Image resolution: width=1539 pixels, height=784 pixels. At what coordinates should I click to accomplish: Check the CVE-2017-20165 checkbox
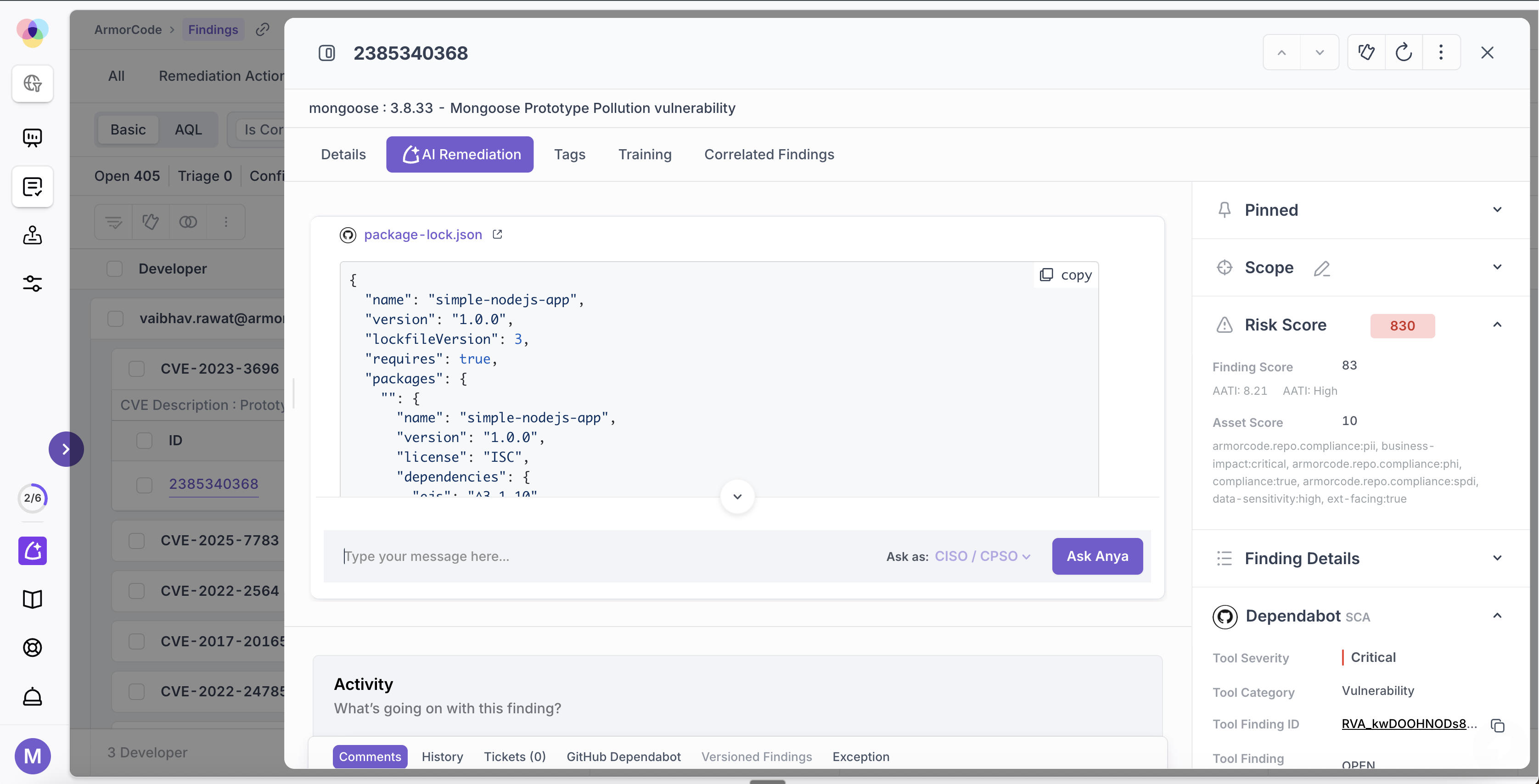pos(137,641)
